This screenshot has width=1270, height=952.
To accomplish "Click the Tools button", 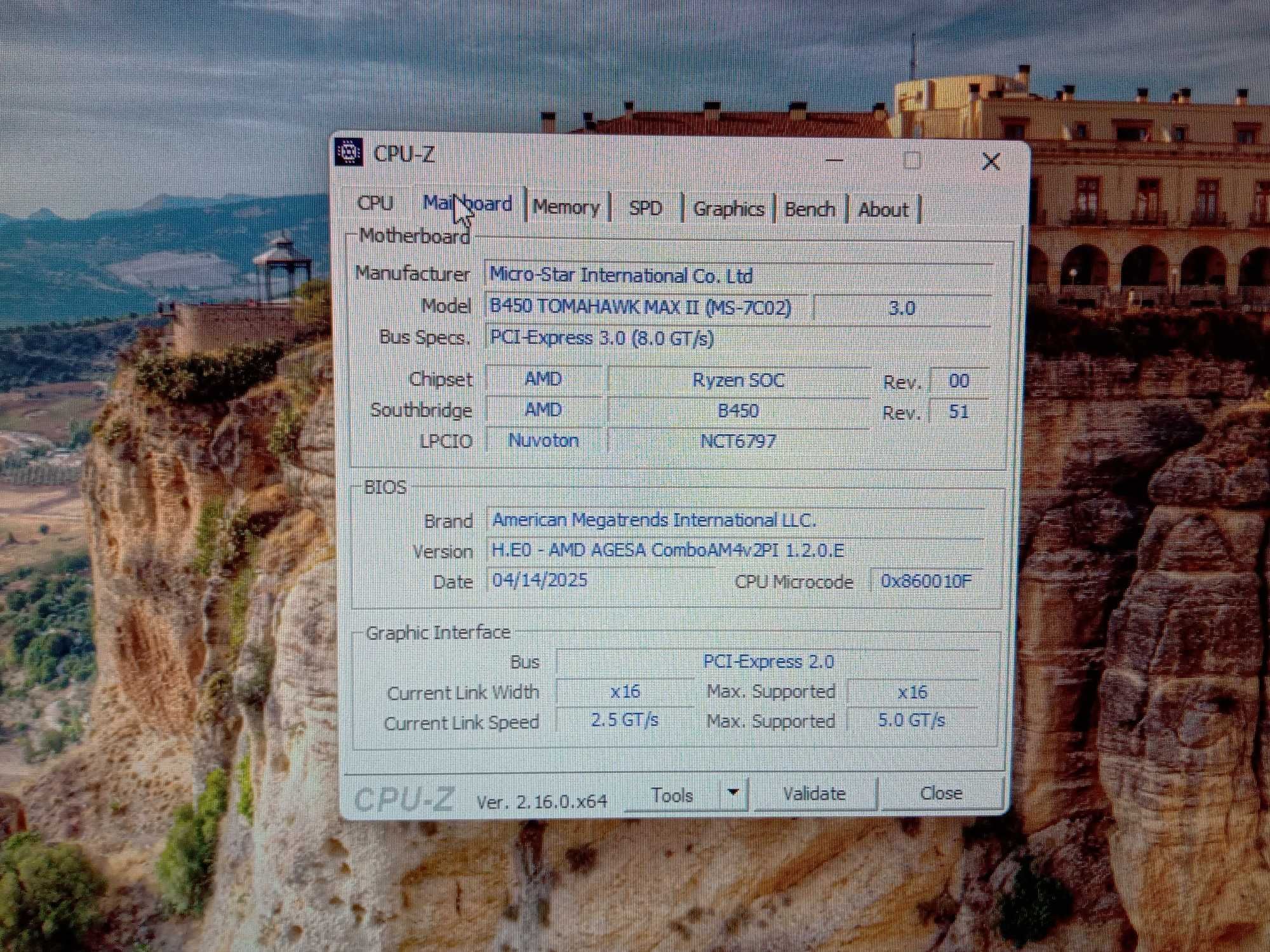I will point(672,795).
